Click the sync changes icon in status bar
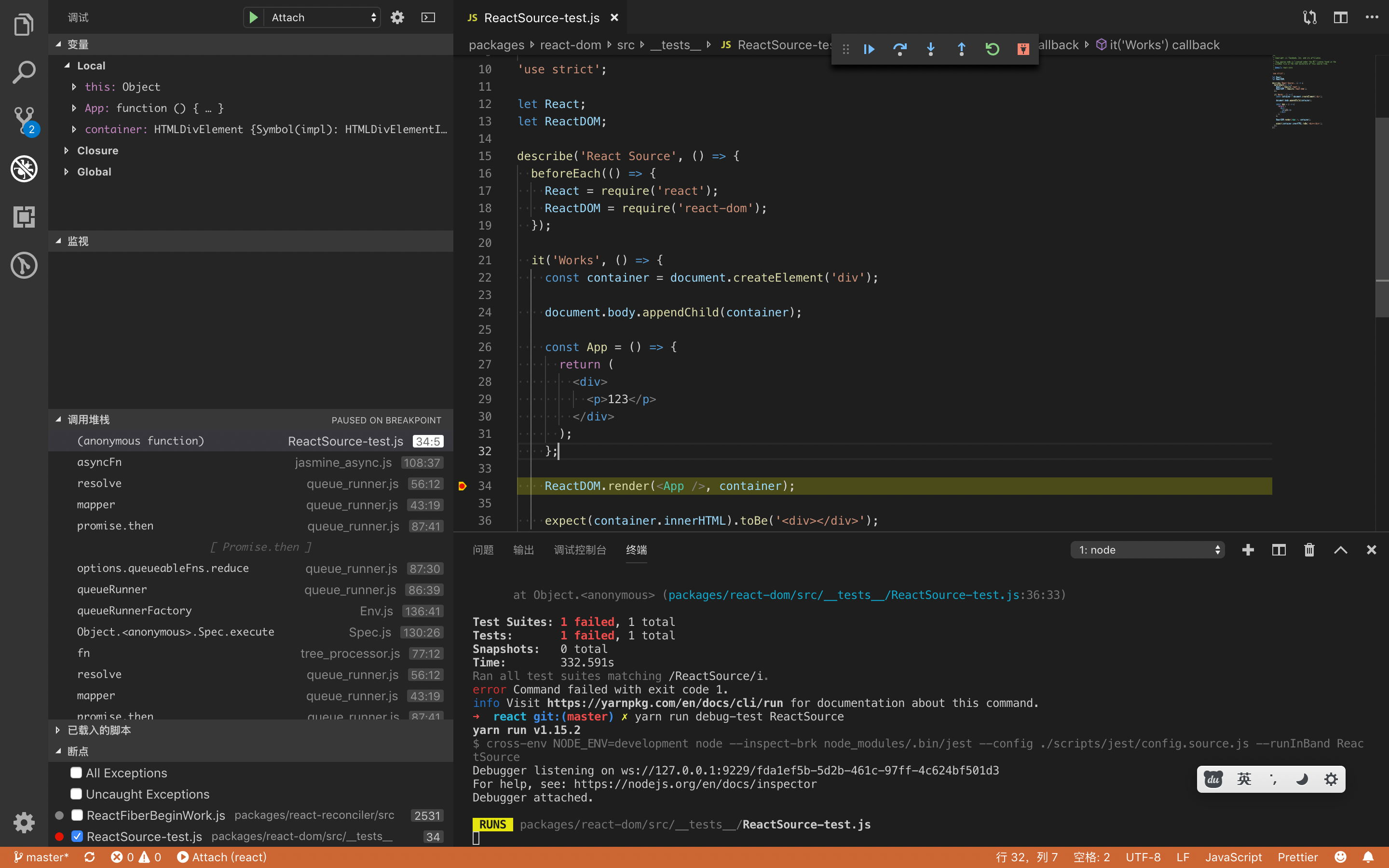The image size is (1389, 868). coord(90,857)
